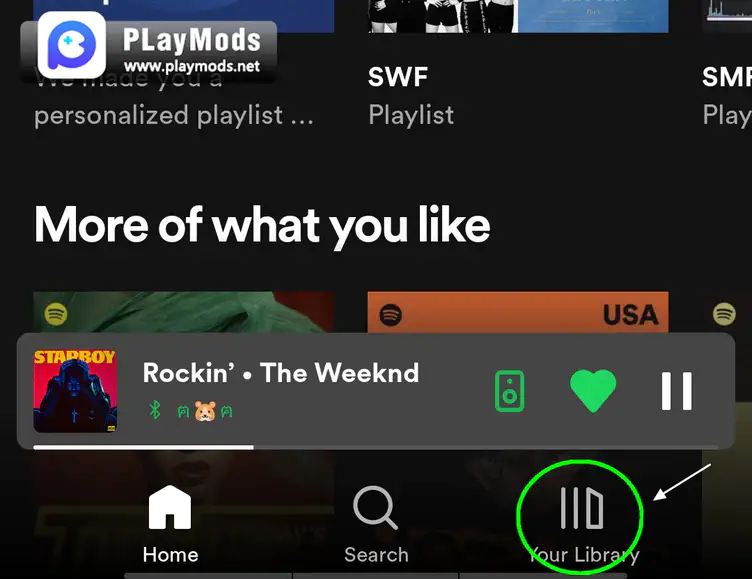Pause the currently playing song
The width and height of the screenshot is (752, 579).
click(677, 391)
